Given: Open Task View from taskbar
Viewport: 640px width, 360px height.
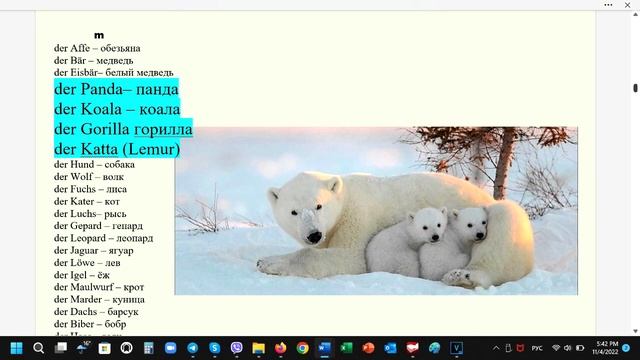Looking at the screenshot, I should pyautogui.click(x=61, y=348).
